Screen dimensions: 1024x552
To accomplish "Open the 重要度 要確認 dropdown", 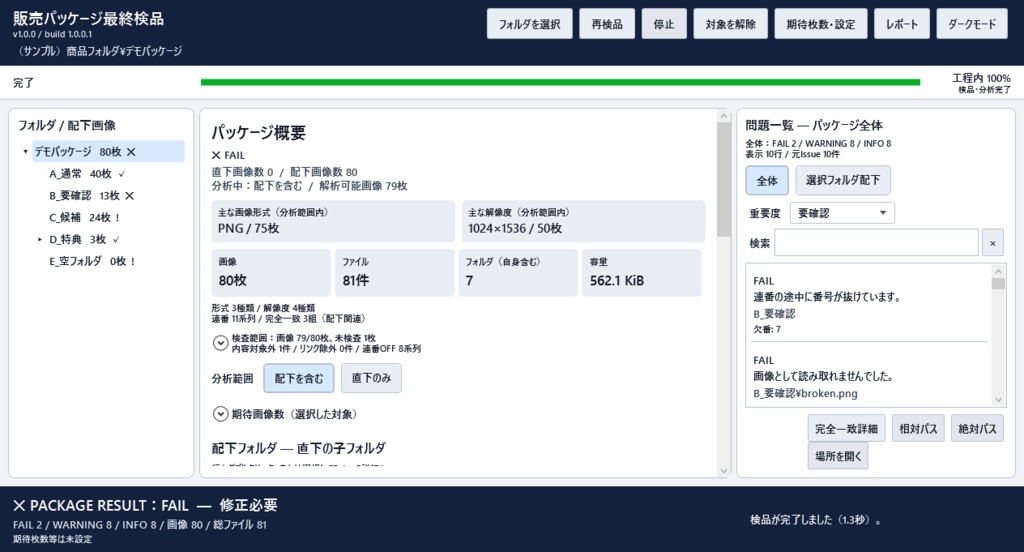I will 842,213.
